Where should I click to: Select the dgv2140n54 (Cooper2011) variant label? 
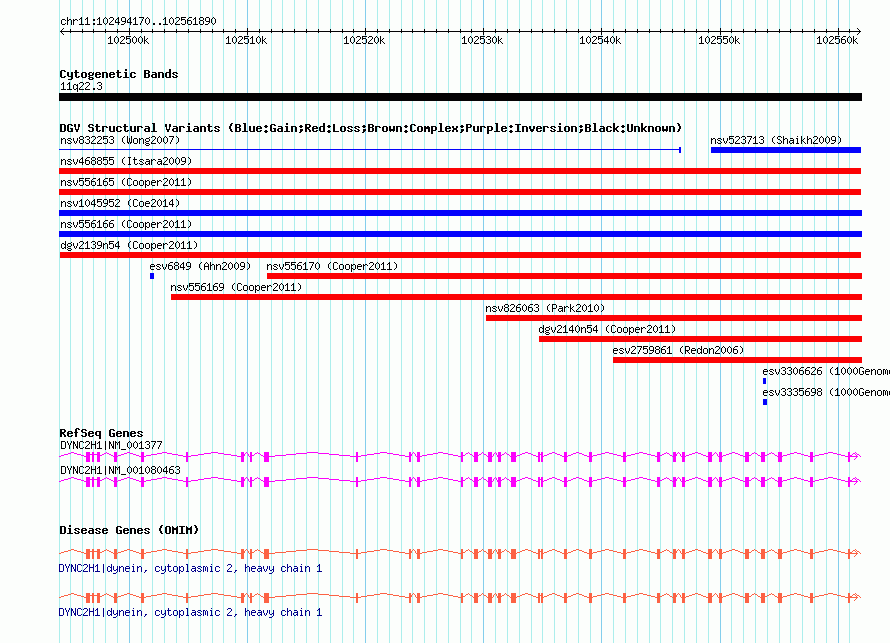(607, 329)
